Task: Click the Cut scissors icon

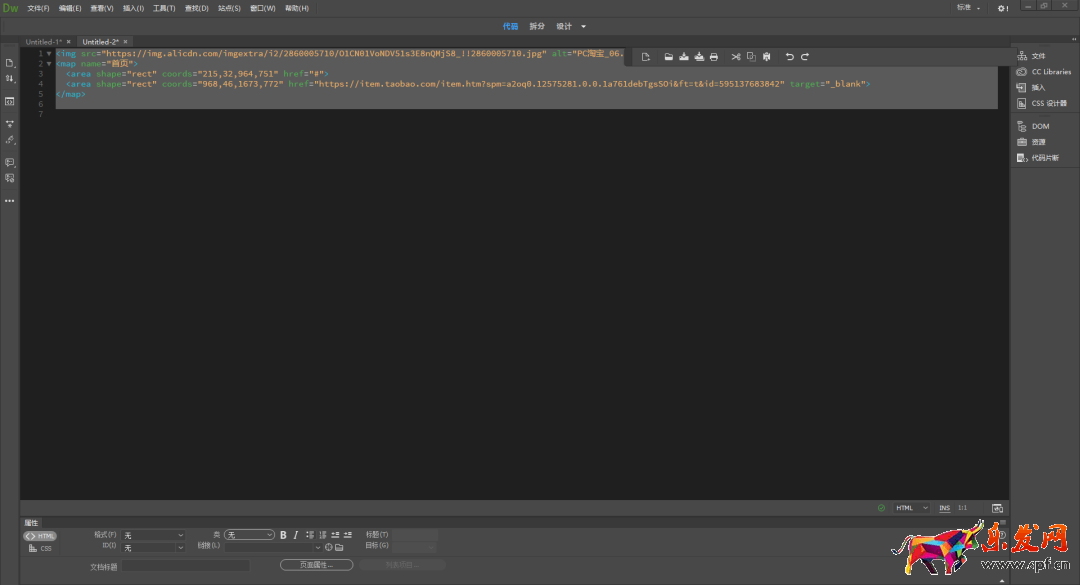Action: 735,57
